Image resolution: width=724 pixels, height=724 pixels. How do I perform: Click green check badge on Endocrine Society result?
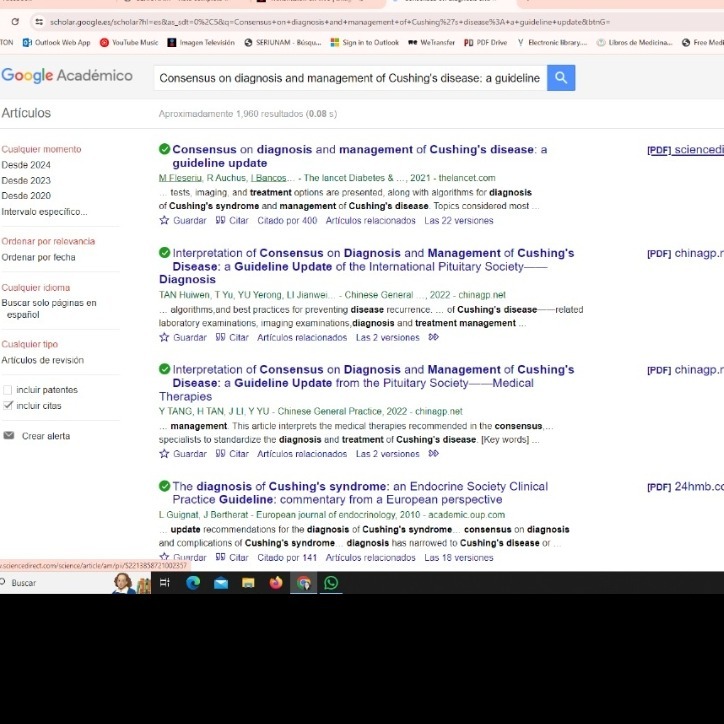pos(164,486)
